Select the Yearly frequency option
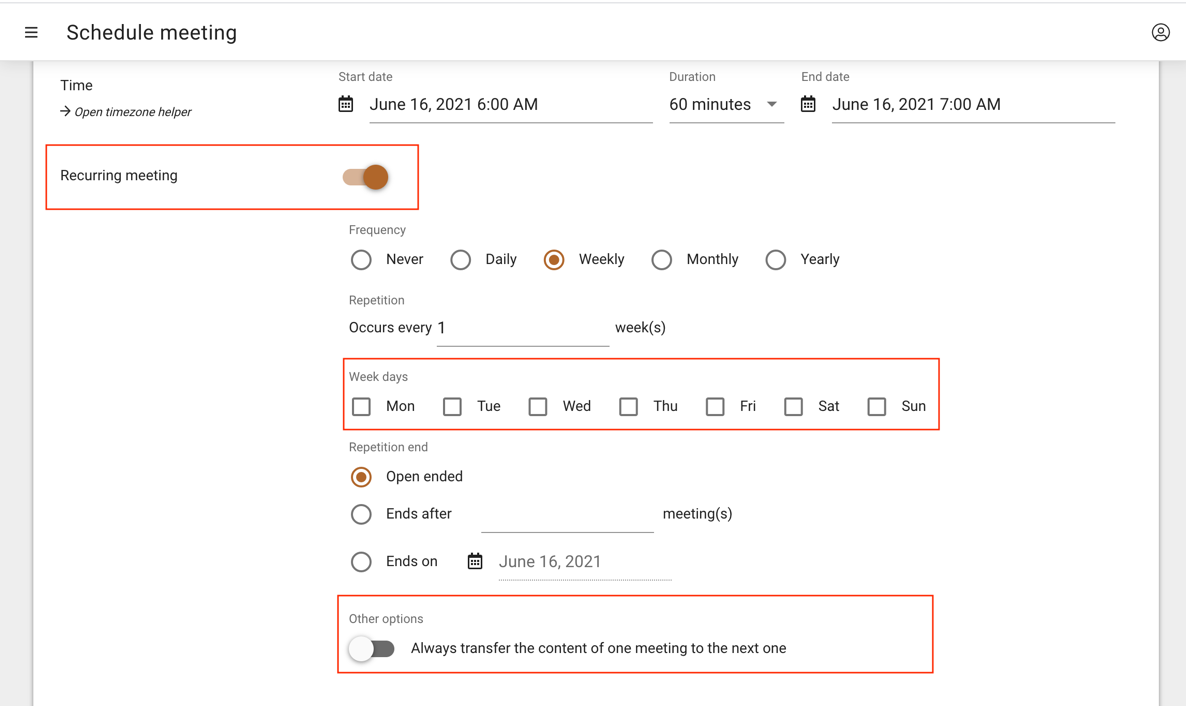 775,260
